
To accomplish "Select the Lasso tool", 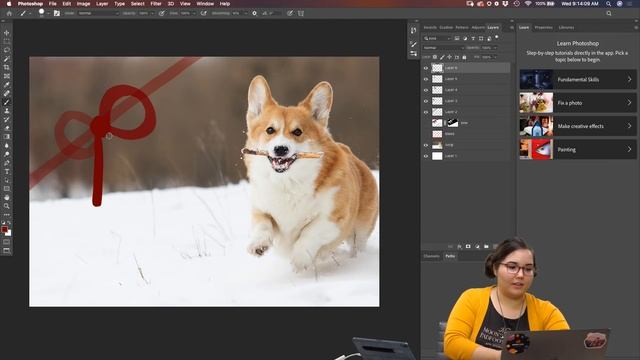I will point(7,50).
